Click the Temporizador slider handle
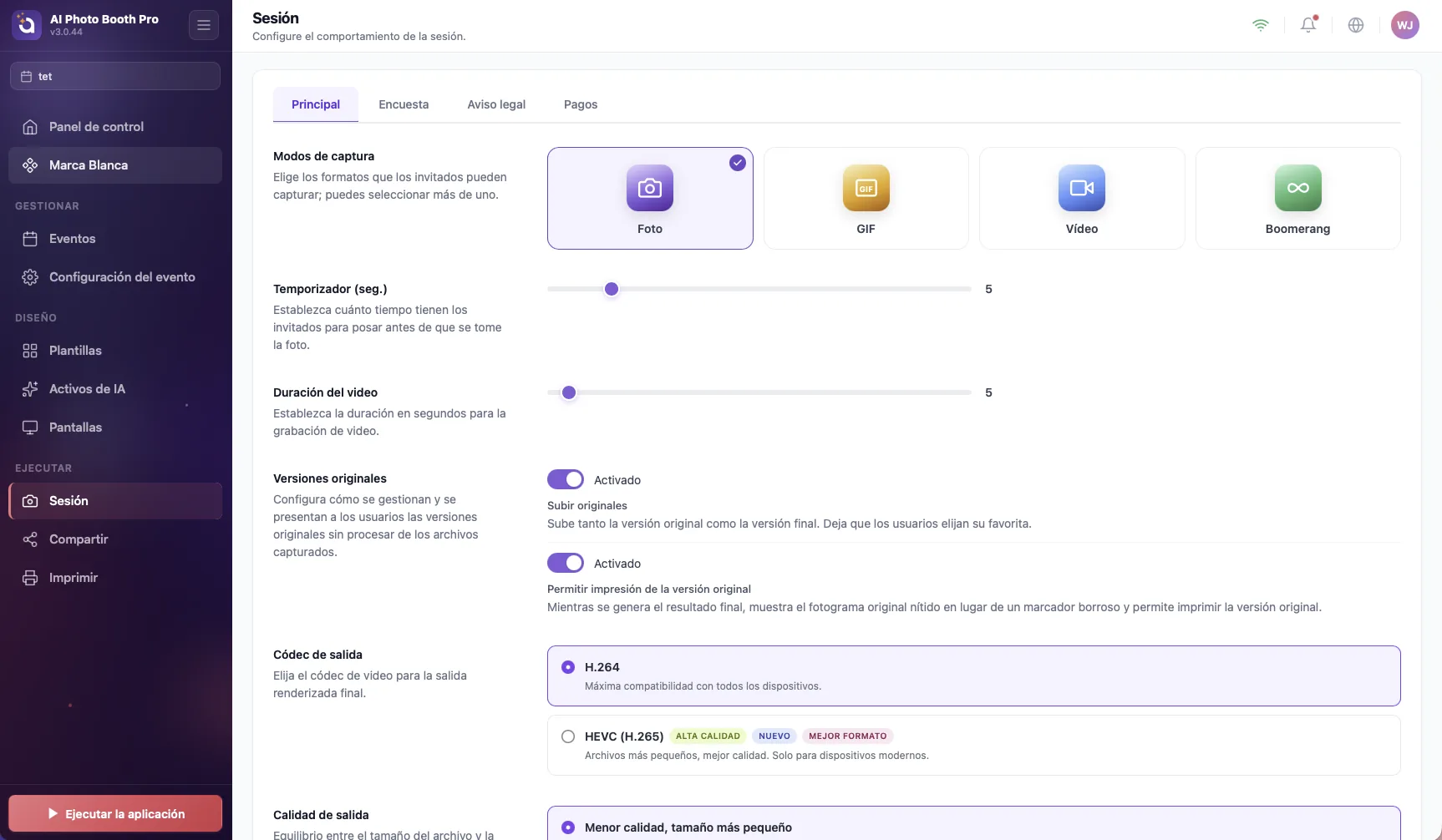The image size is (1442, 840). pos(612,289)
